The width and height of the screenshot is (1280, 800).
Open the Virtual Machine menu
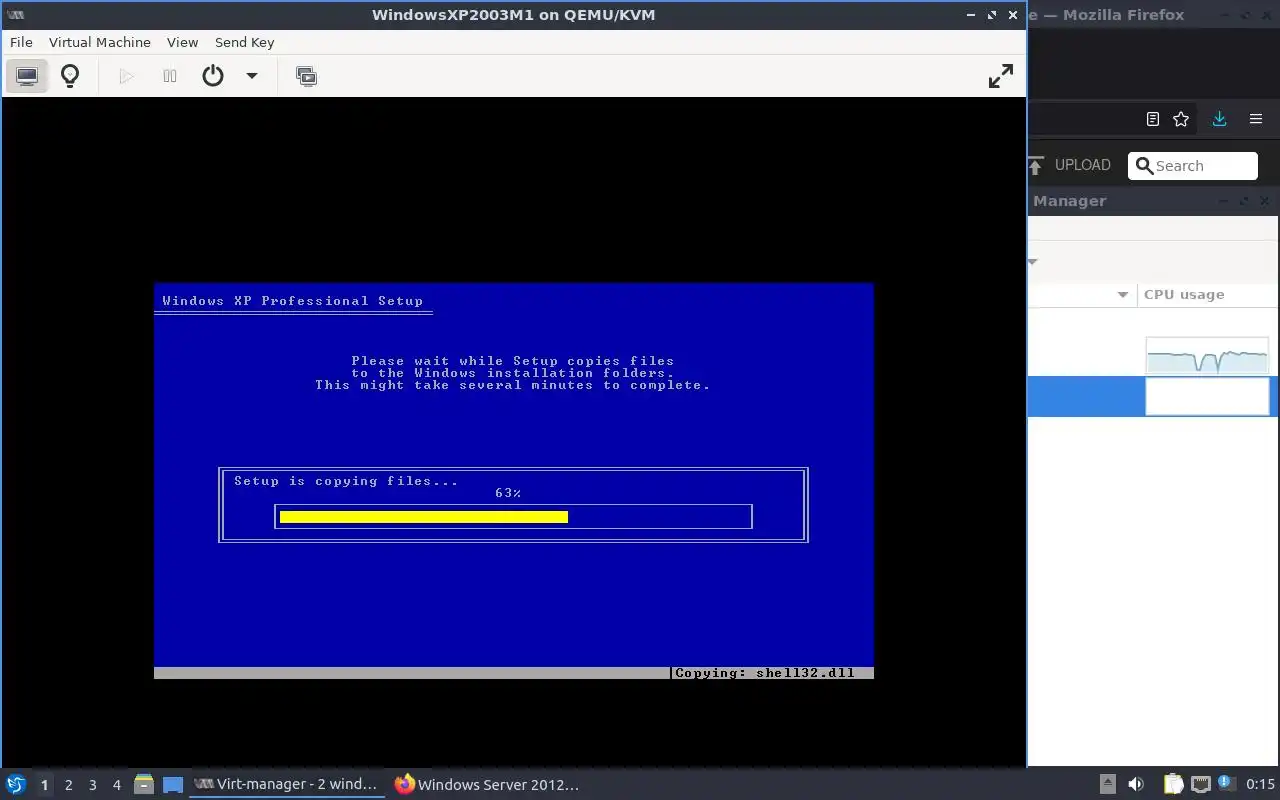click(100, 42)
